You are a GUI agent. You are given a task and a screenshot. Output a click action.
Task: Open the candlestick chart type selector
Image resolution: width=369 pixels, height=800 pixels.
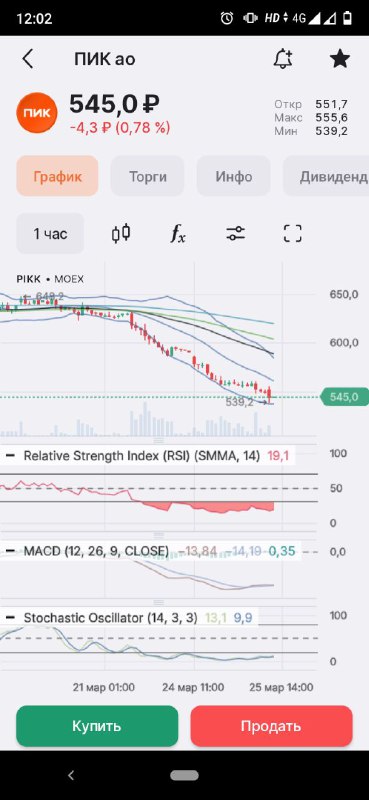[x=121, y=234]
